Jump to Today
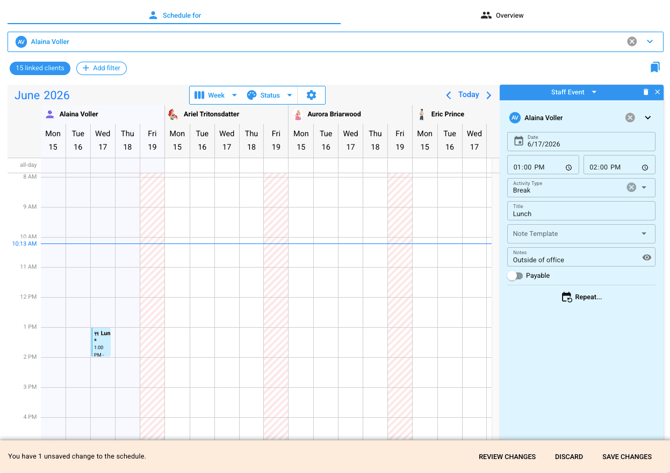The image size is (670, 473). [468, 94]
